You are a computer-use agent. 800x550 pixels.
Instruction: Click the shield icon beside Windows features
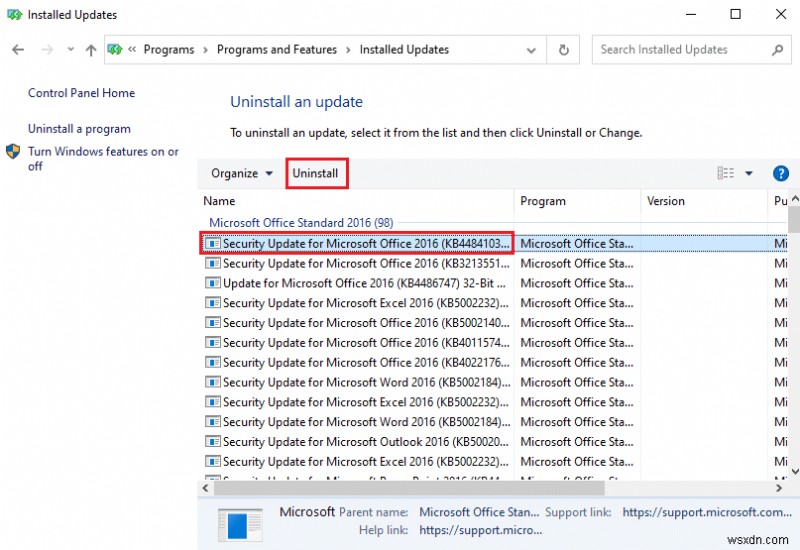[x=13, y=152]
